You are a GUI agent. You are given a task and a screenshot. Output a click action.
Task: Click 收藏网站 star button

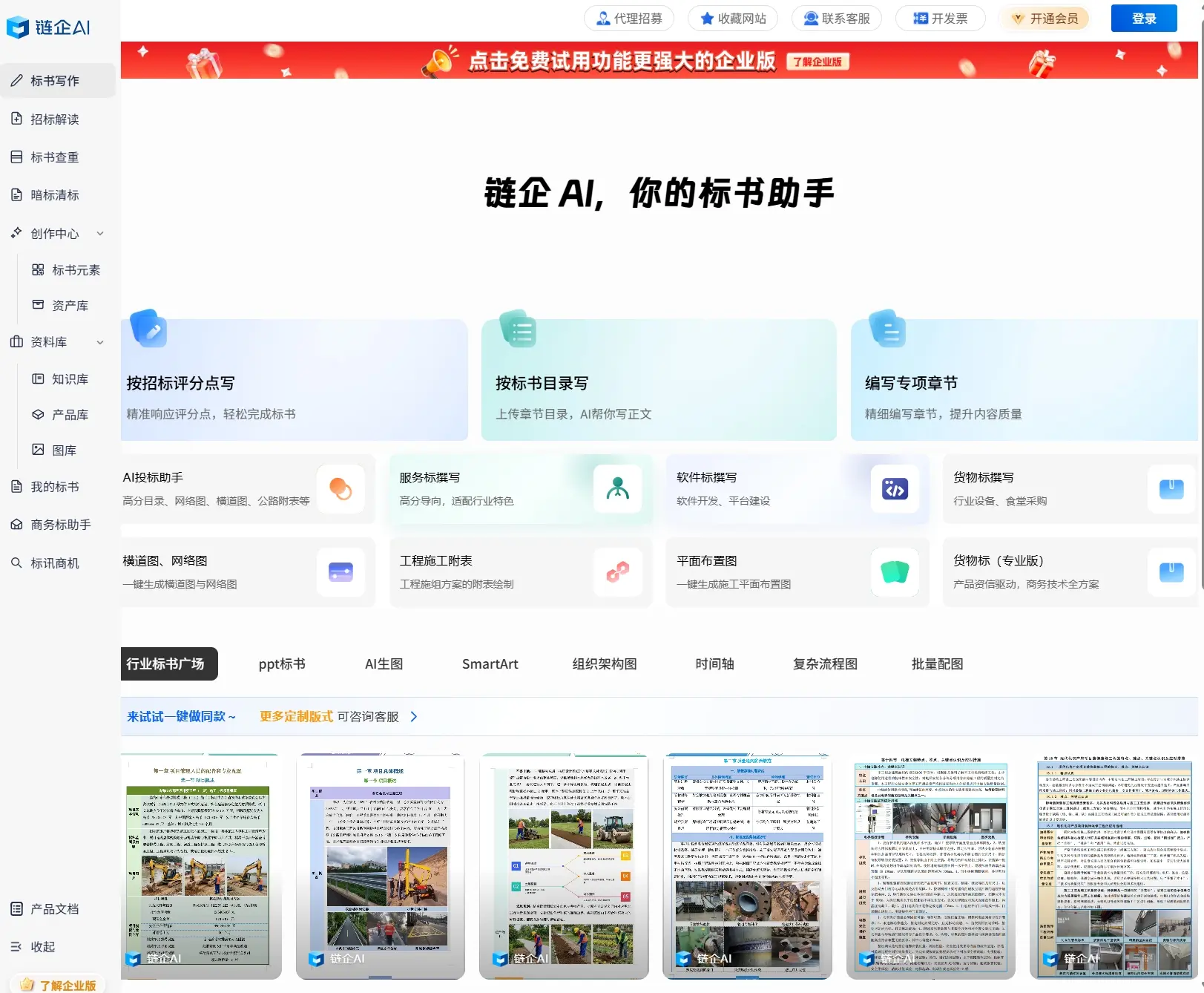click(x=733, y=19)
